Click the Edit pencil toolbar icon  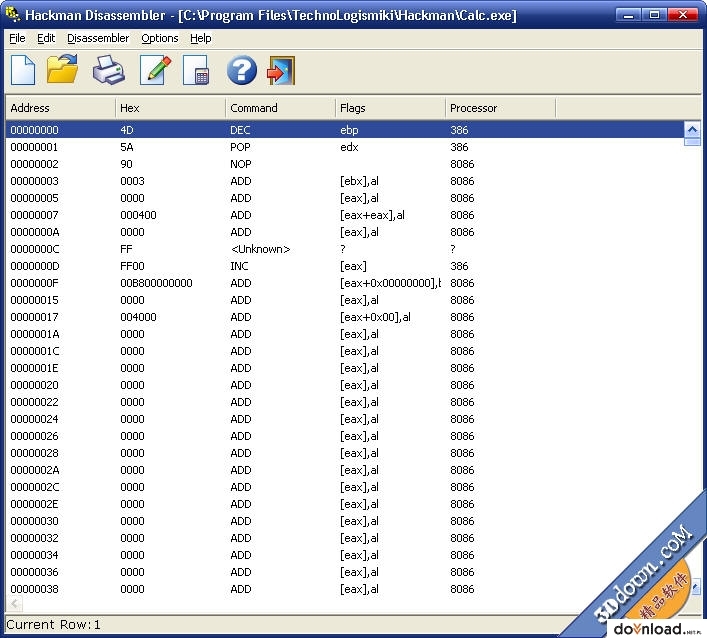(x=155, y=70)
